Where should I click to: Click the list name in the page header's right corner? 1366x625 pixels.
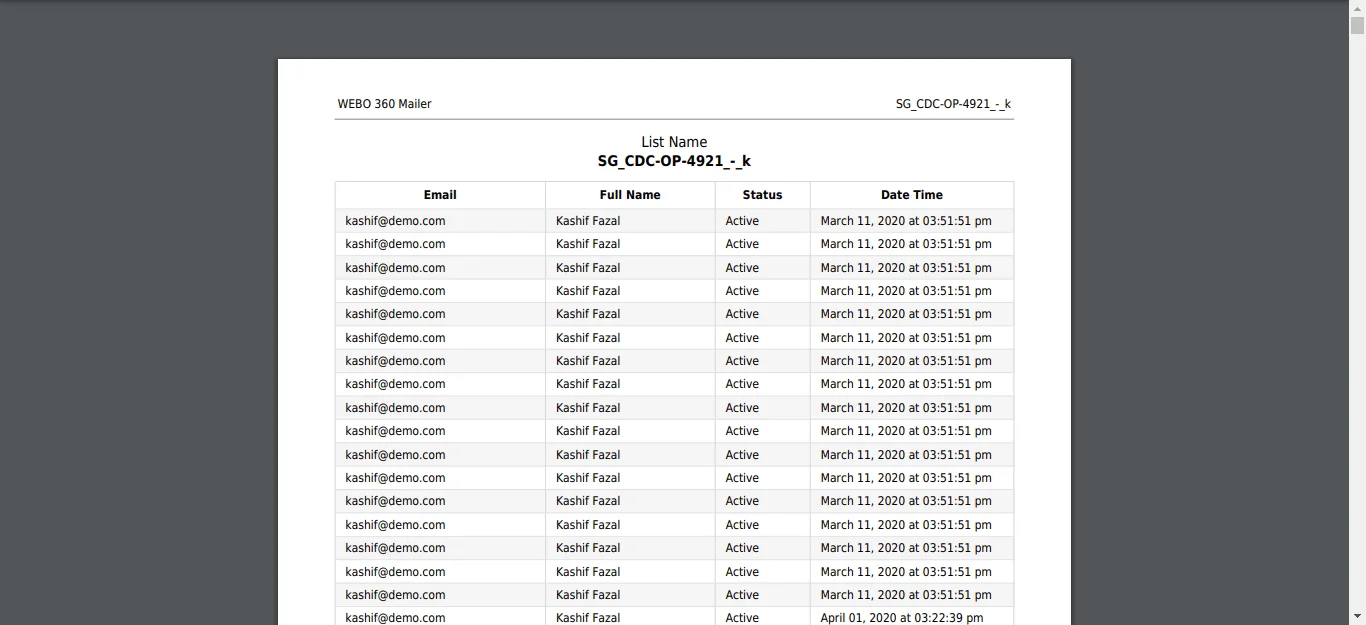point(953,104)
